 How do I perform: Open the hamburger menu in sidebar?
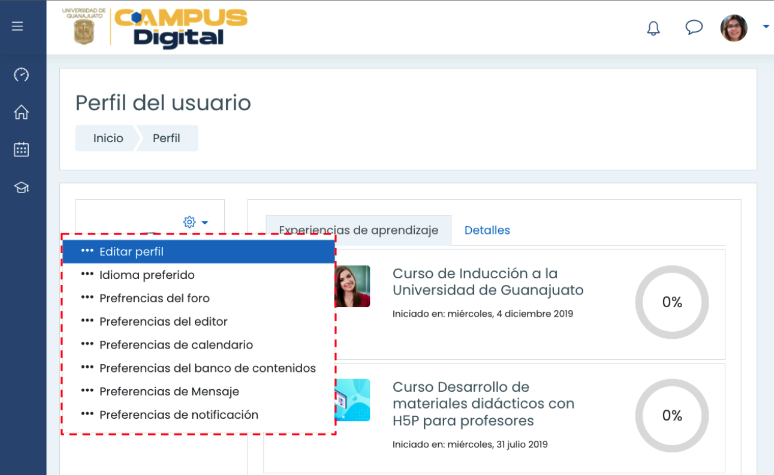click(x=17, y=26)
